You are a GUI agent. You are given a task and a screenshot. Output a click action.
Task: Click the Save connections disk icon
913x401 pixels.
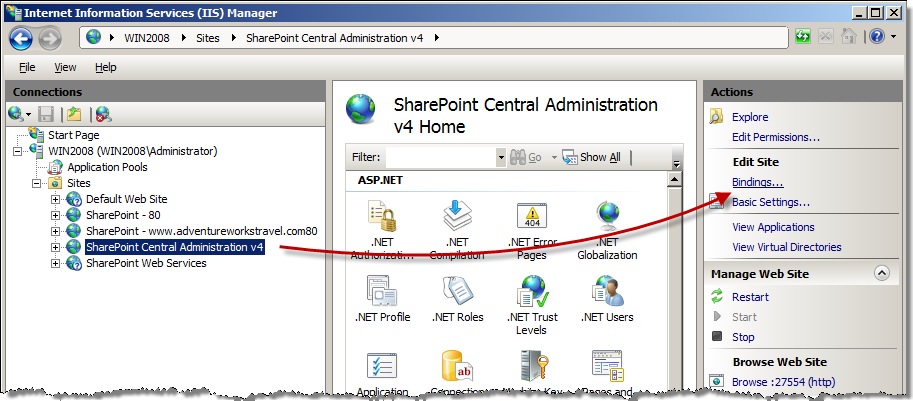coord(47,114)
